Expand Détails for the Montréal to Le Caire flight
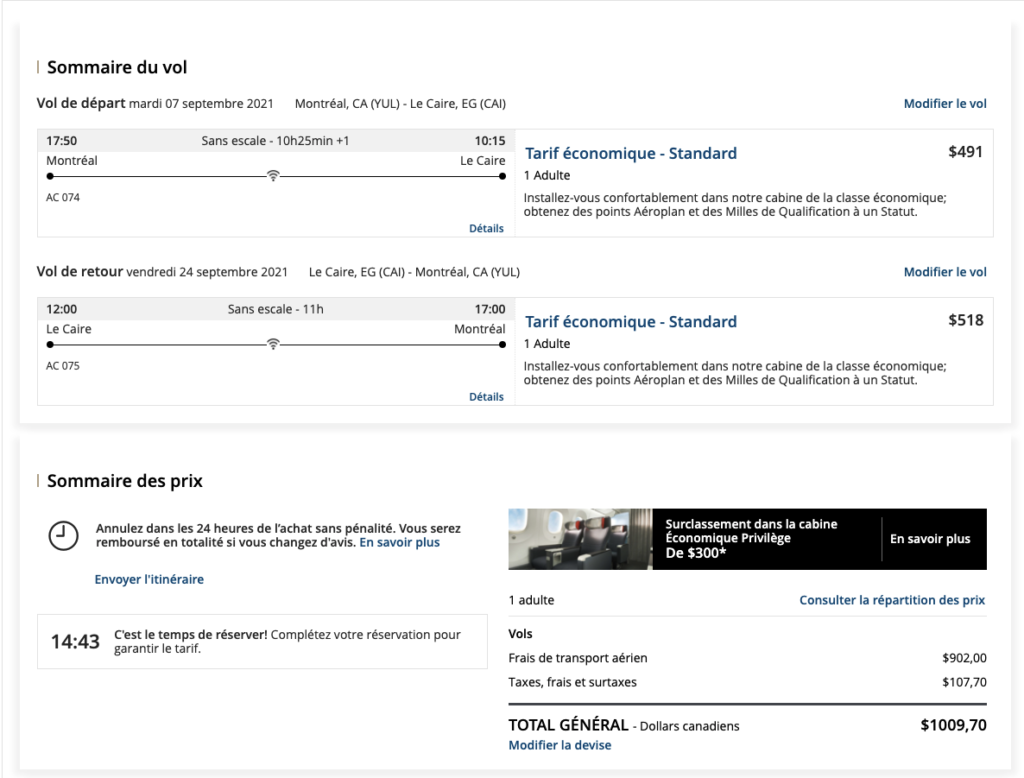Screen dimensions: 1024x778 tap(486, 229)
